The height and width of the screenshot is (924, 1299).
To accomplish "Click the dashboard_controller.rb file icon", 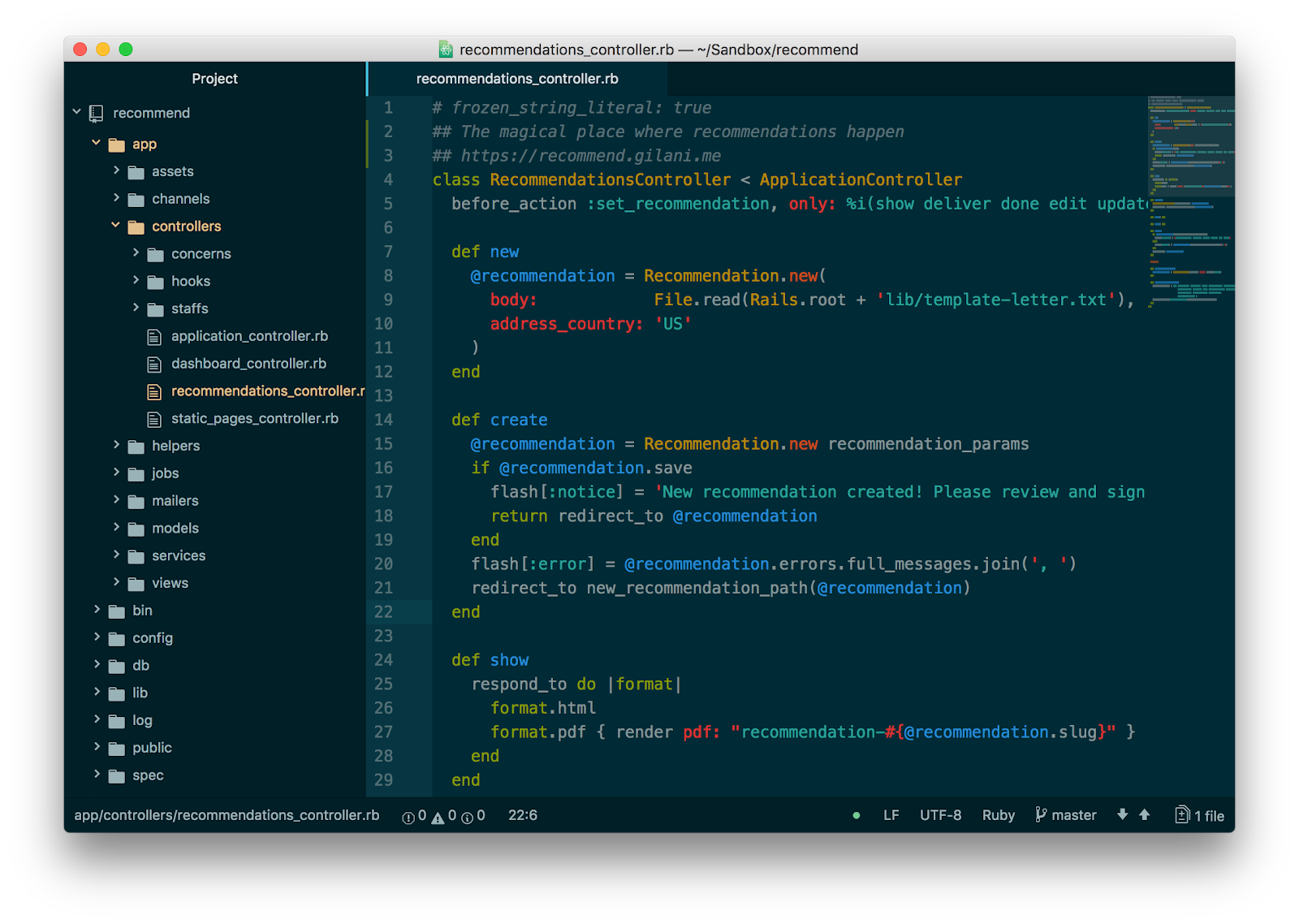I will 154,365.
